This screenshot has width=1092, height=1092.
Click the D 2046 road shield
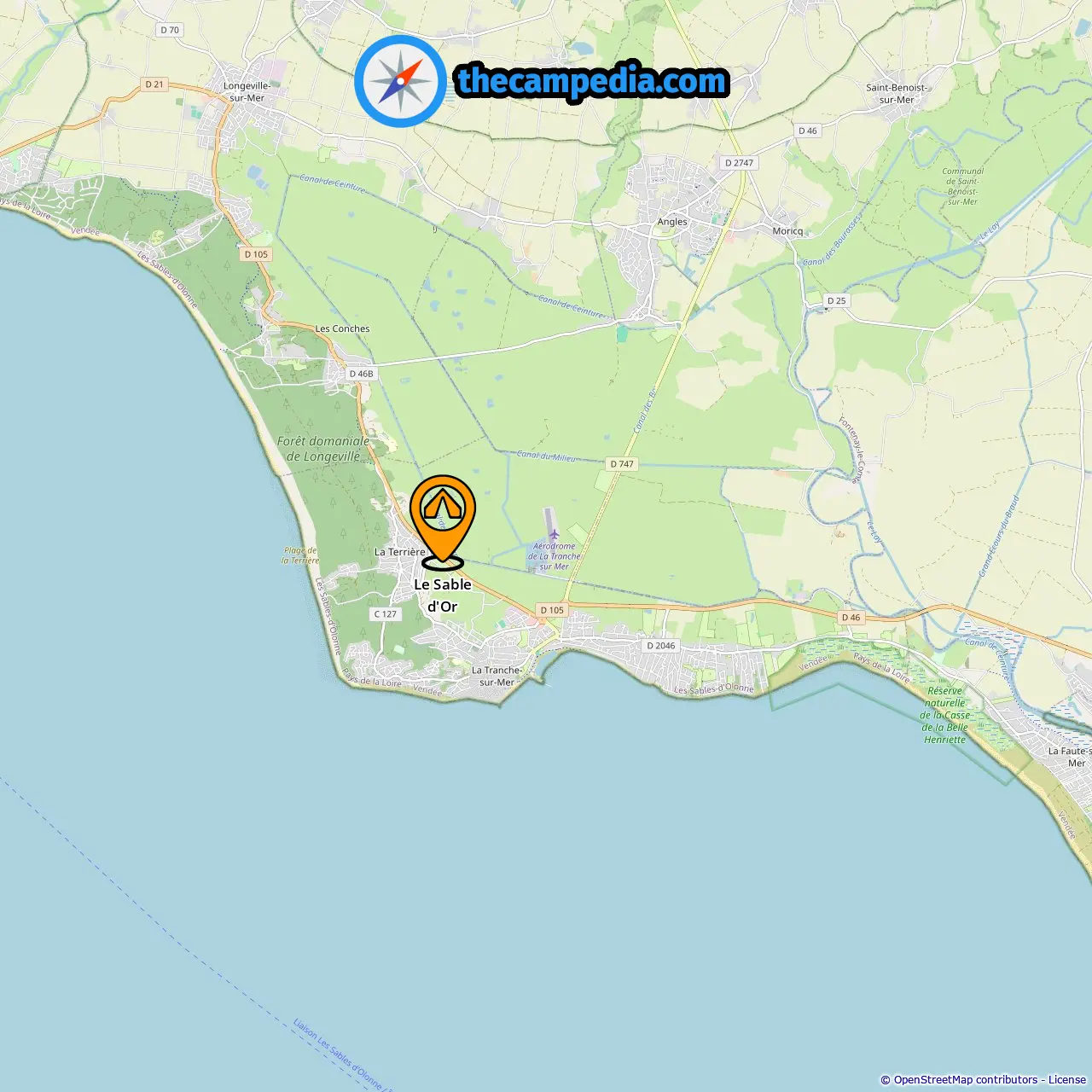tap(660, 646)
